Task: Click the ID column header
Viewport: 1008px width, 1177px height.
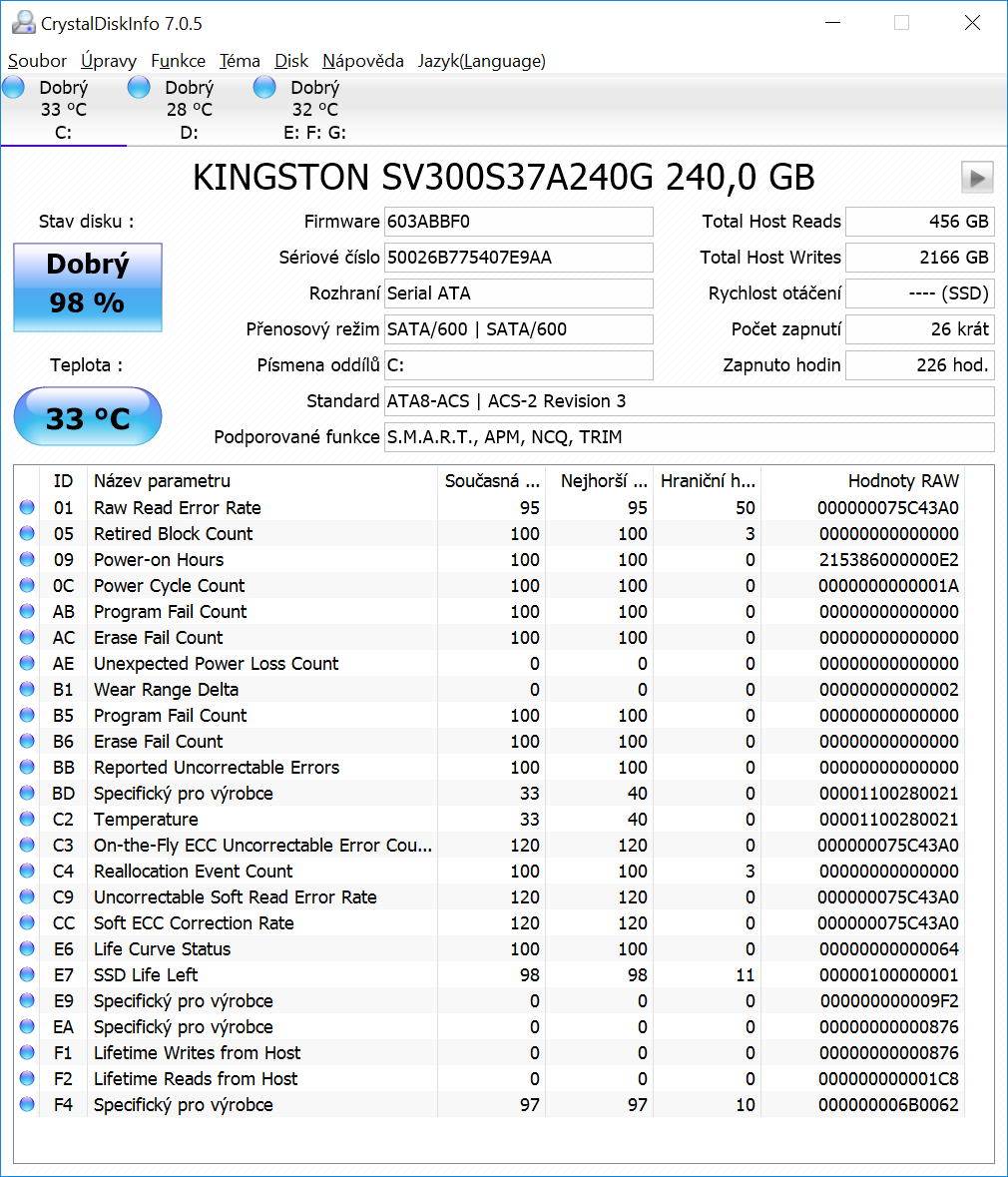Action: (x=63, y=481)
